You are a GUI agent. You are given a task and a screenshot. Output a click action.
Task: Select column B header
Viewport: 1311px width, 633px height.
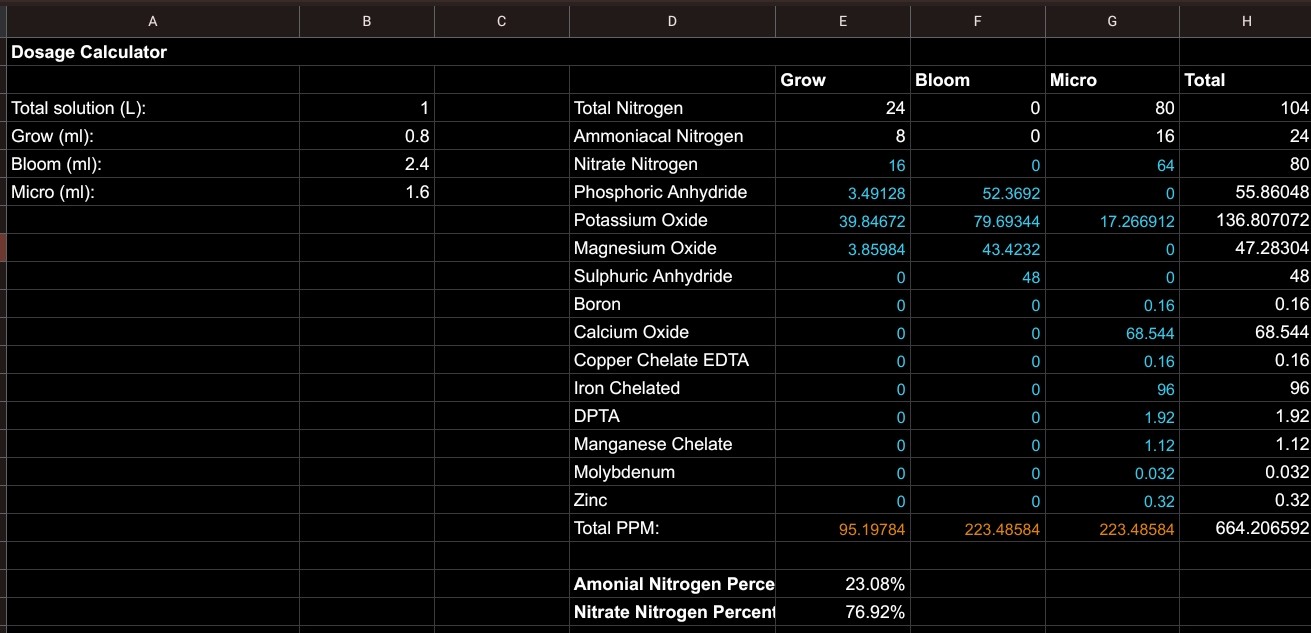pos(366,20)
